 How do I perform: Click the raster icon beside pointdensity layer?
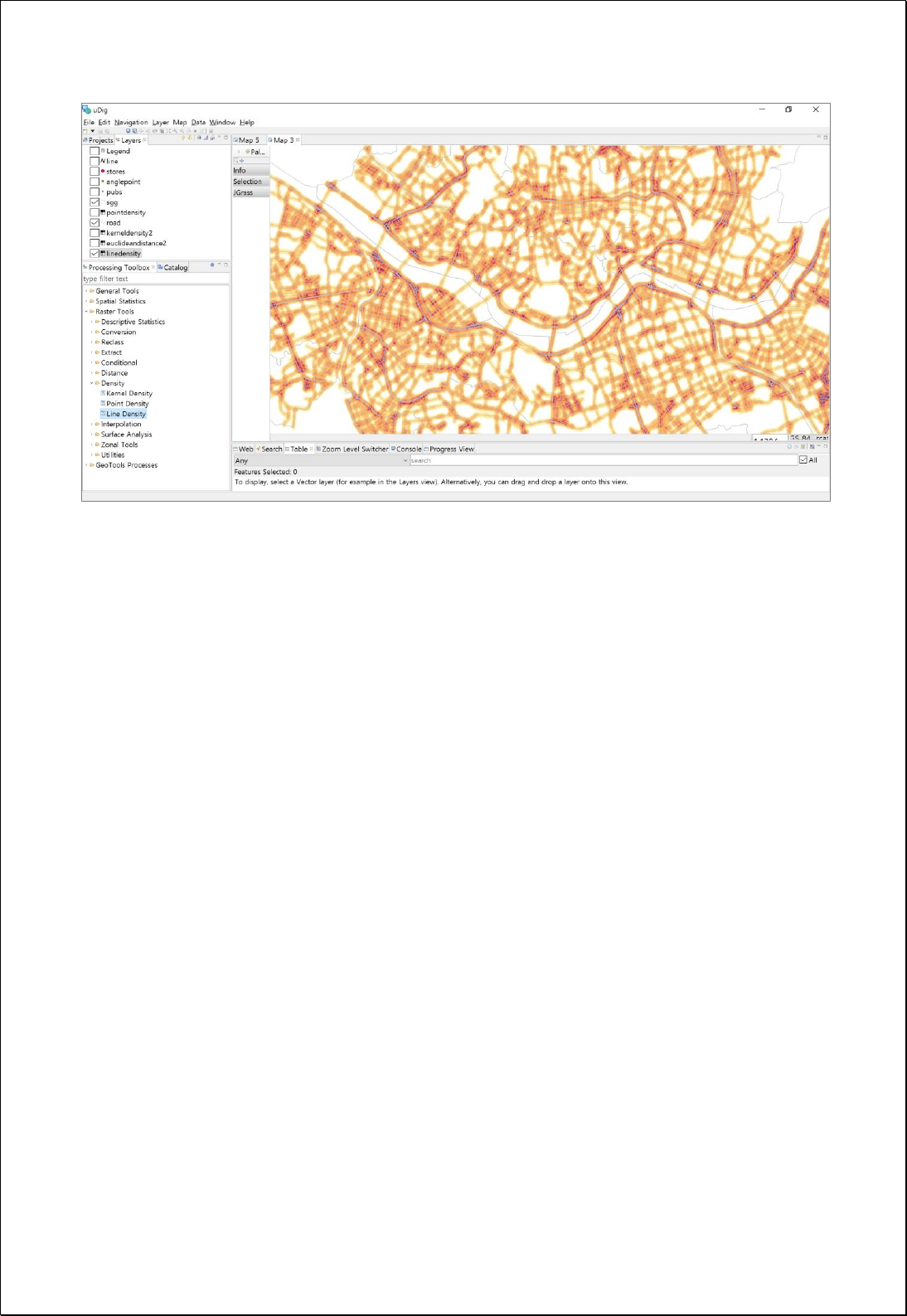[x=103, y=212]
